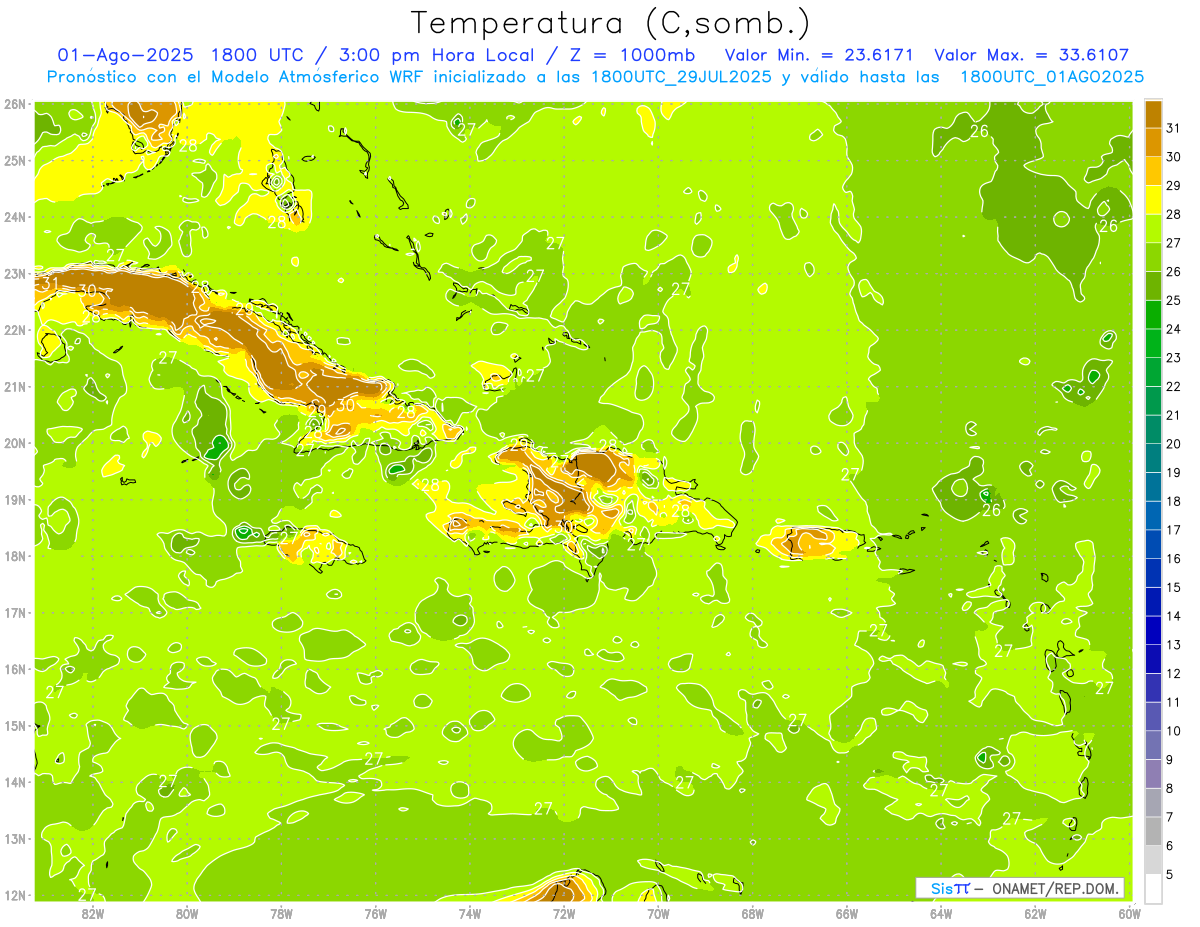Click the "23N" latitude axis label
The width and height of the screenshot is (1200, 927).
(14, 274)
